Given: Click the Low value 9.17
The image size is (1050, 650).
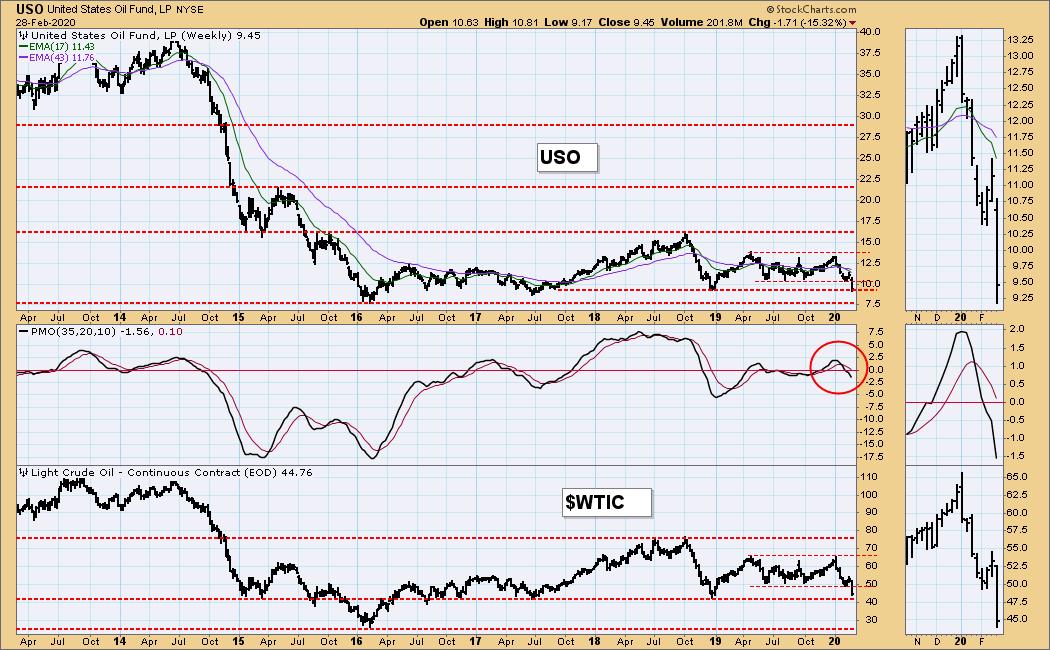Looking at the screenshot, I should (581, 22).
